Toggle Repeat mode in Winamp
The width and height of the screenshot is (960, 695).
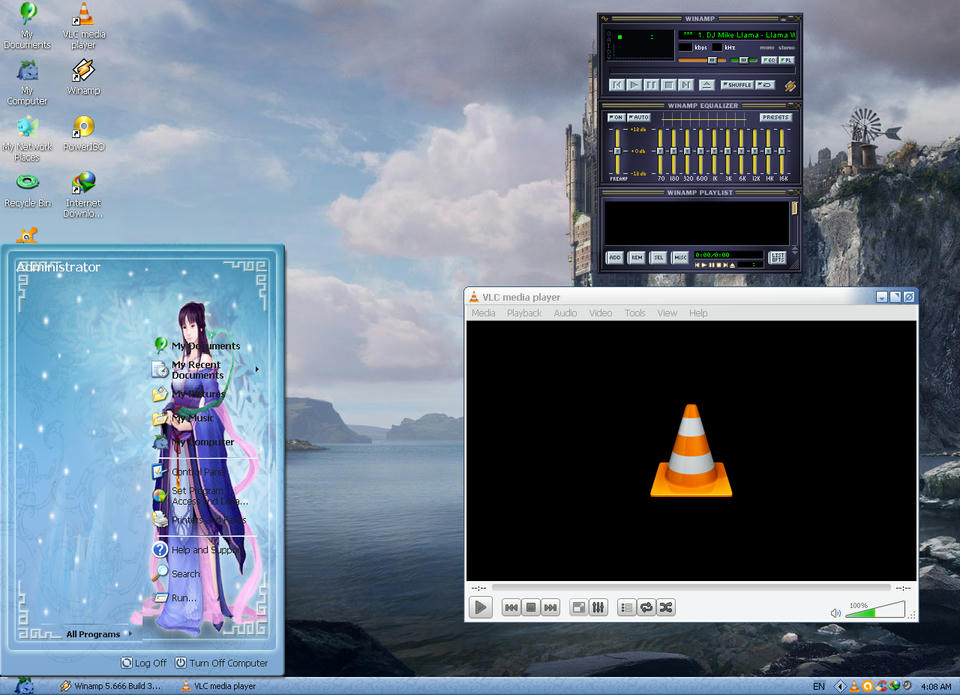(765, 85)
